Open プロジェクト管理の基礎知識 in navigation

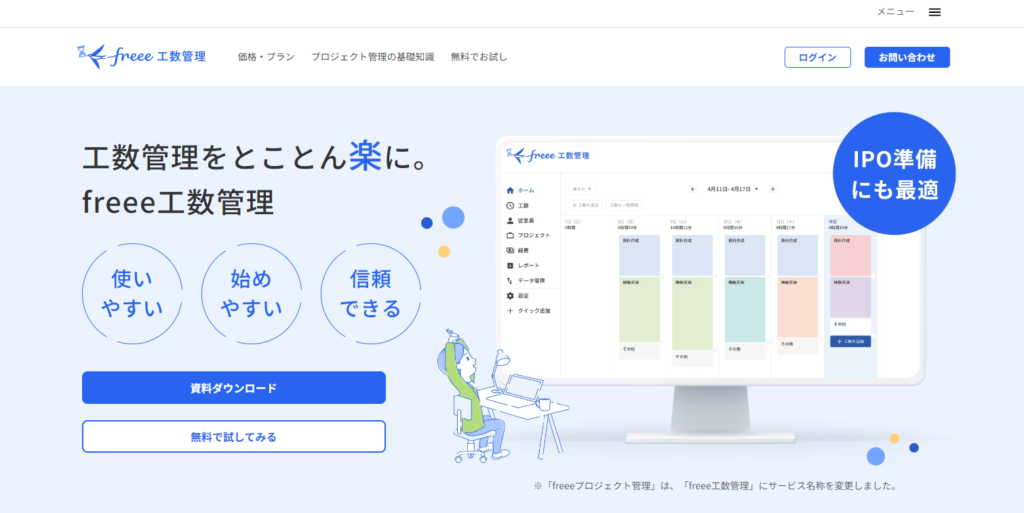tap(372, 57)
